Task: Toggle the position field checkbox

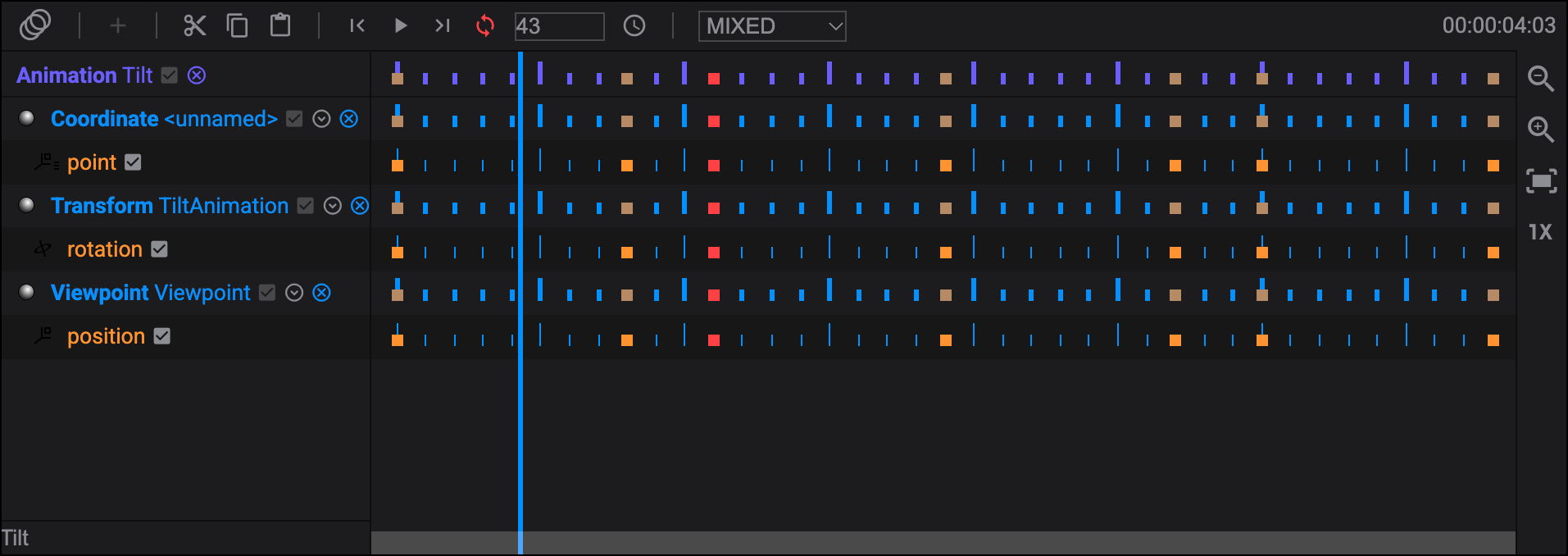Action: [162, 336]
